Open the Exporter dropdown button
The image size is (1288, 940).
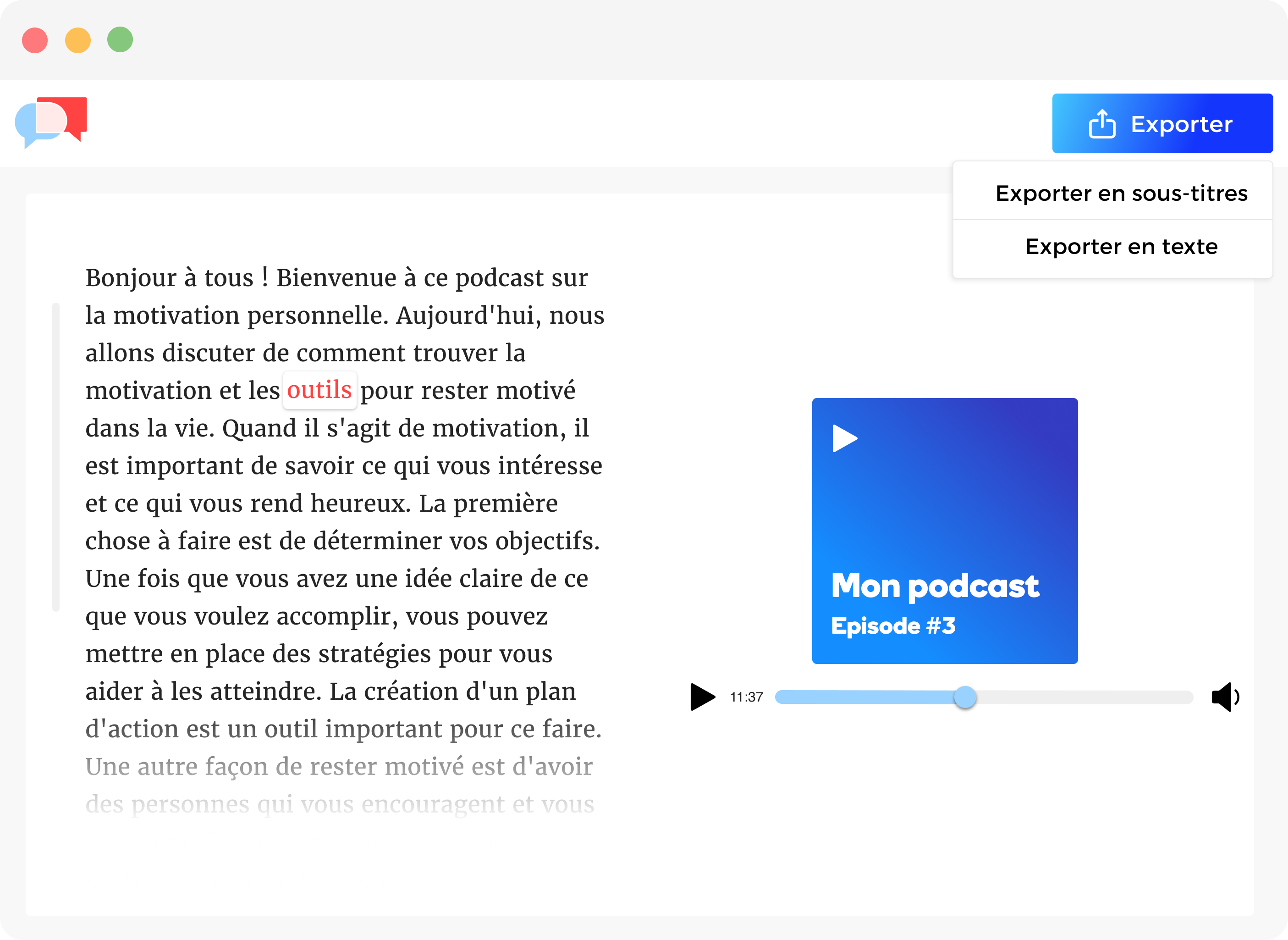[1162, 123]
